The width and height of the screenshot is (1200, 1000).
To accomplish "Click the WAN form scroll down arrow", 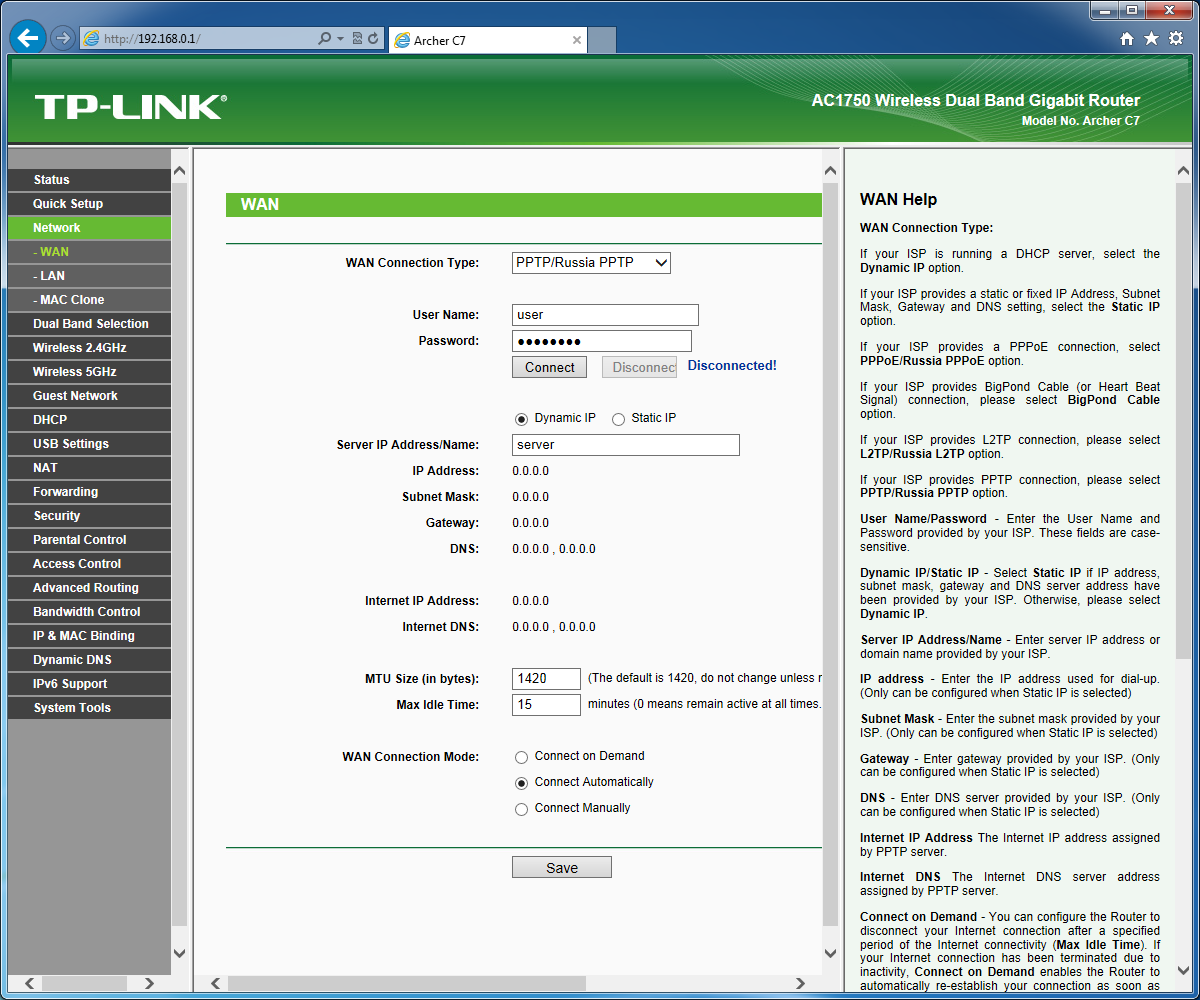I will tap(830, 954).
